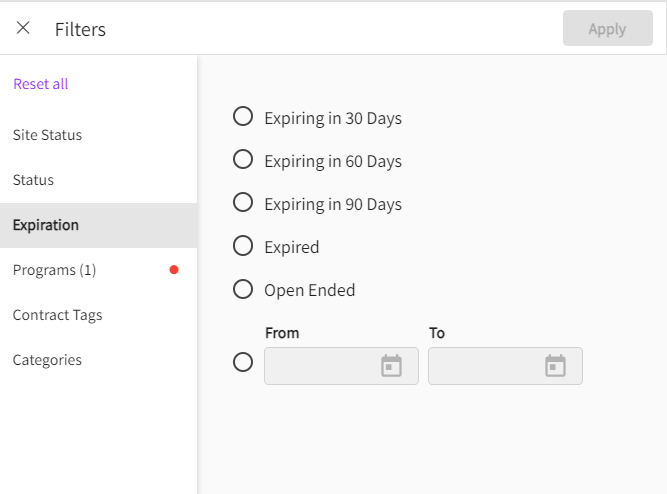Select Expiring in 30 Days option
This screenshot has height=494, width=667.
[242, 117]
